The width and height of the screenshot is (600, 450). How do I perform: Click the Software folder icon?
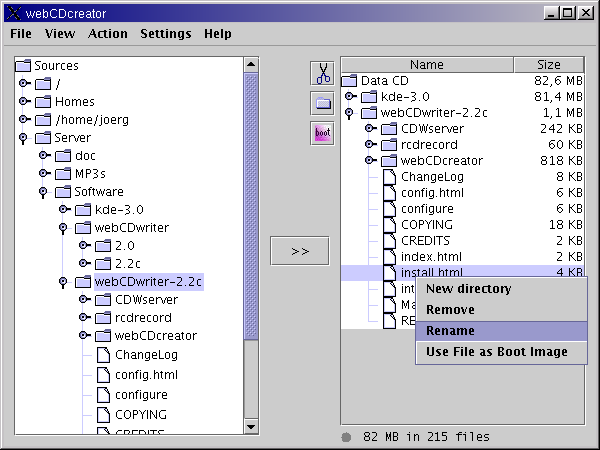(63, 192)
